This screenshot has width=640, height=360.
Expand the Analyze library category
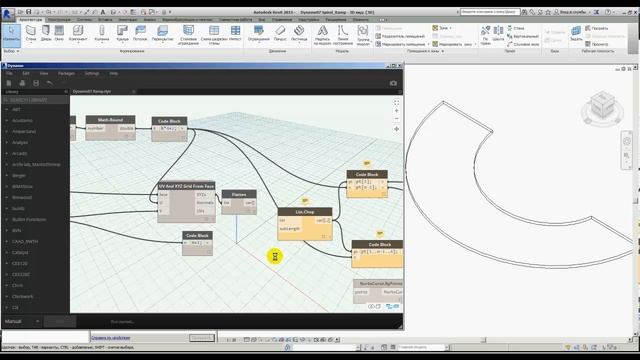20,143
